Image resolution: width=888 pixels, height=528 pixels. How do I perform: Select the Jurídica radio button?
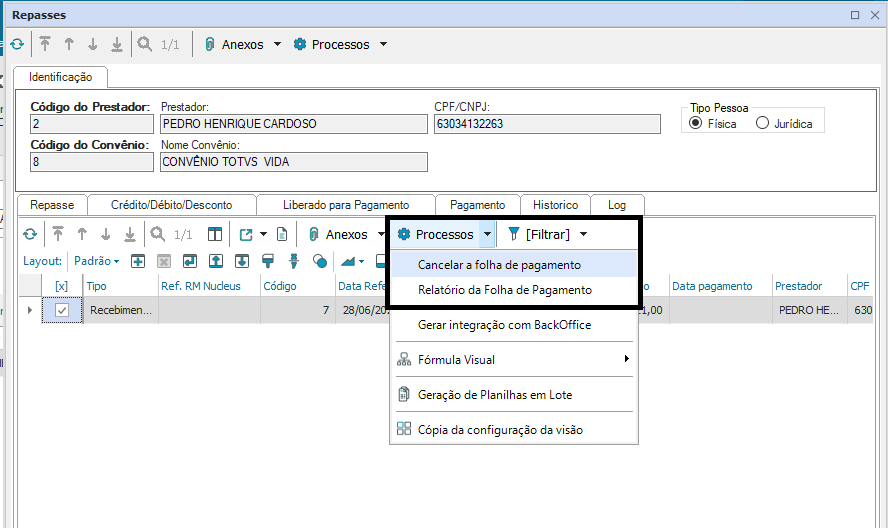(x=763, y=124)
